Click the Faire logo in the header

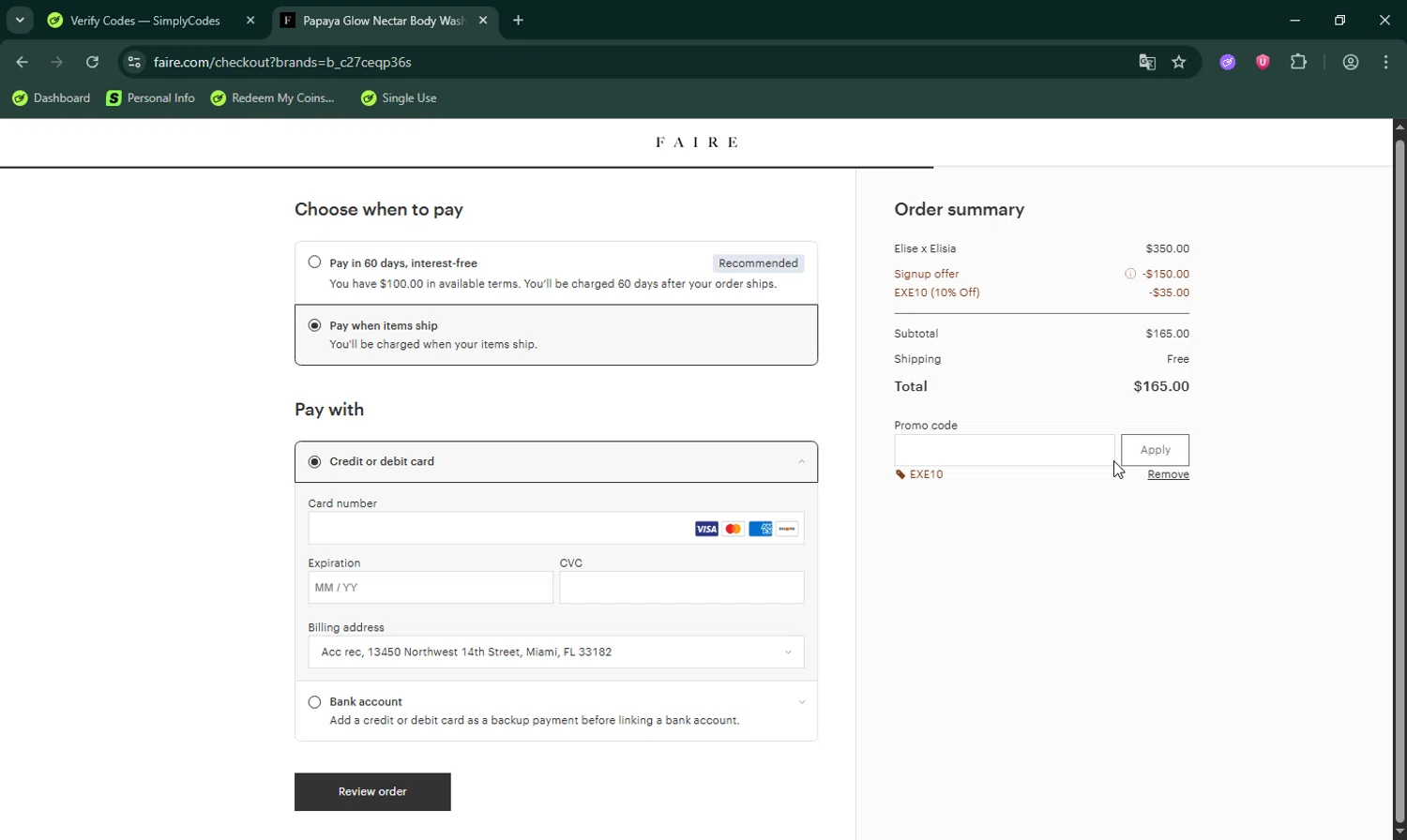coord(697,142)
